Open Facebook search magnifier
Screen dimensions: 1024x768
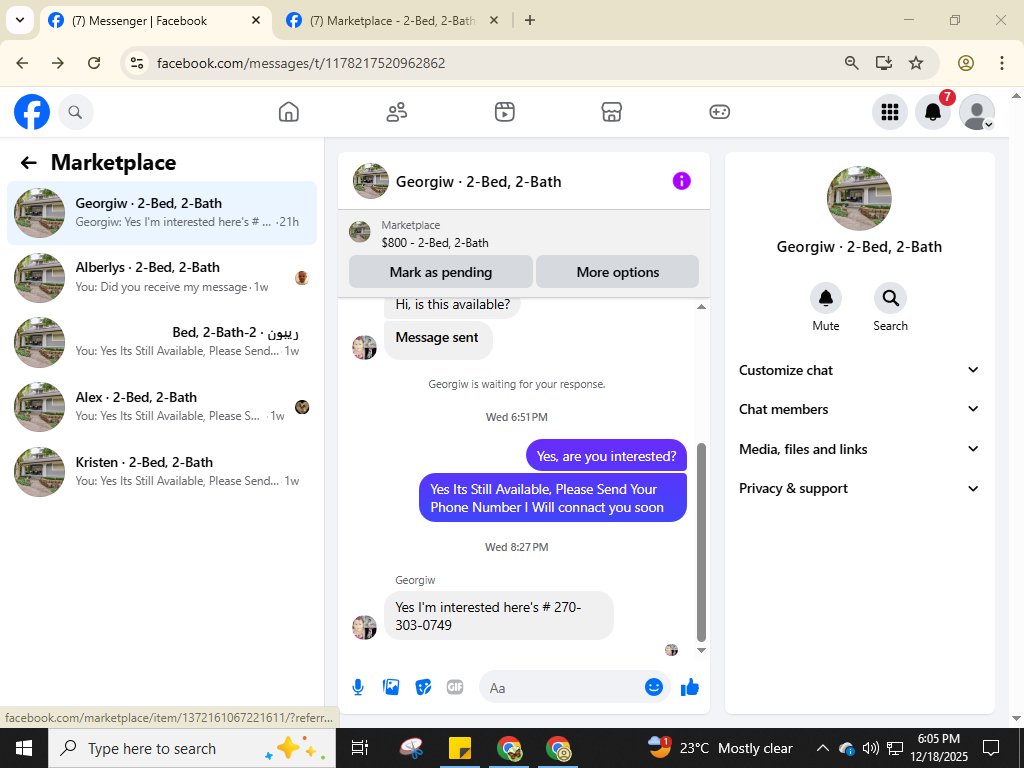pos(76,112)
